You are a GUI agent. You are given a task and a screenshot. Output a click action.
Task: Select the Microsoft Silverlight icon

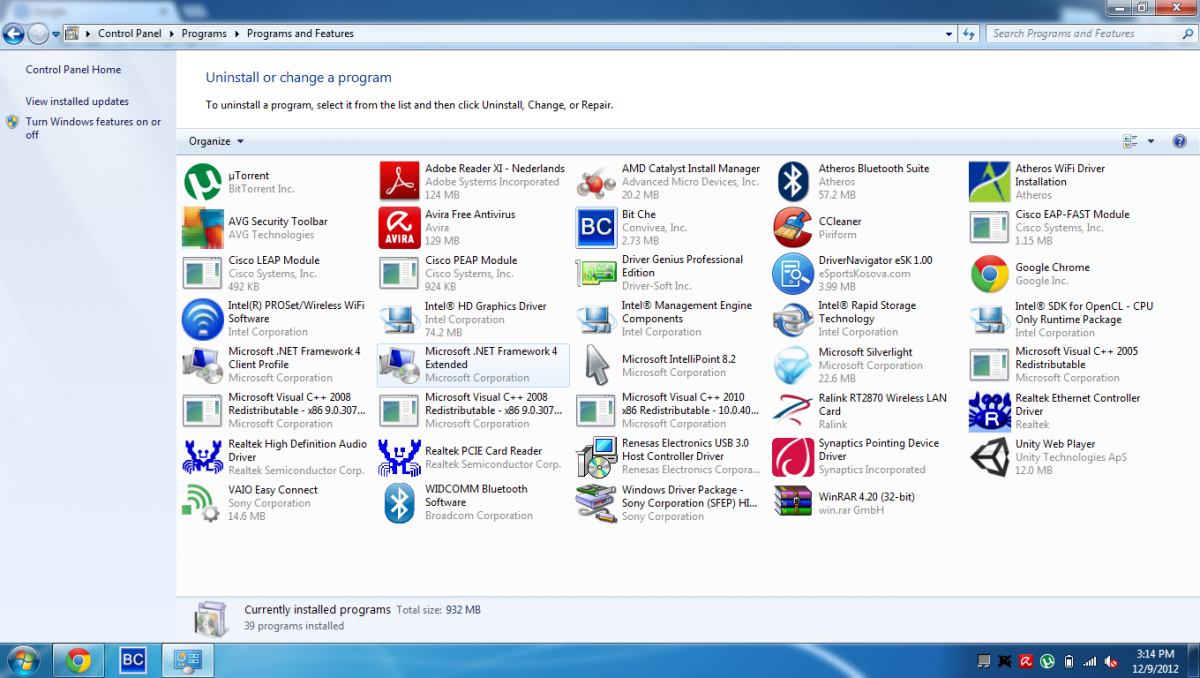click(x=793, y=365)
